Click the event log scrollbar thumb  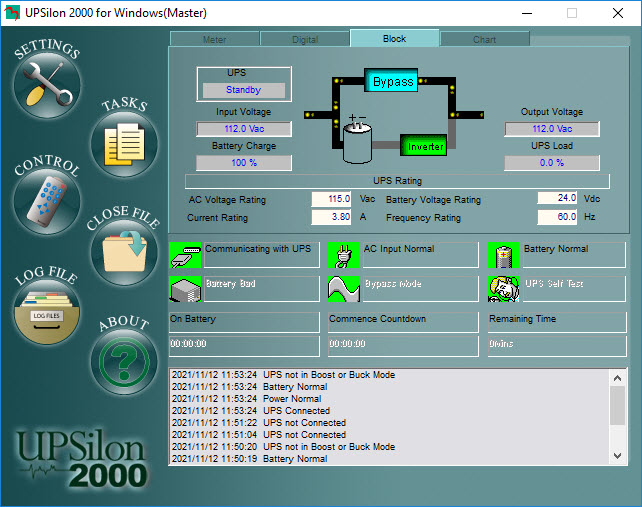(617, 405)
